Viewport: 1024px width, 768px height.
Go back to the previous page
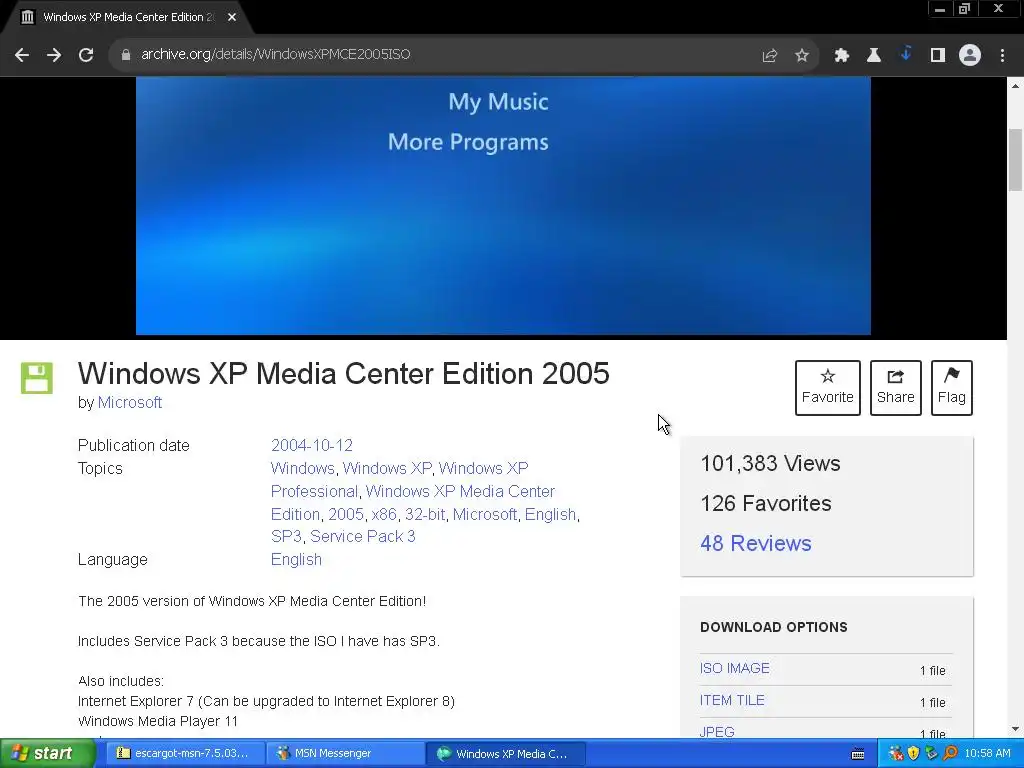point(22,55)
